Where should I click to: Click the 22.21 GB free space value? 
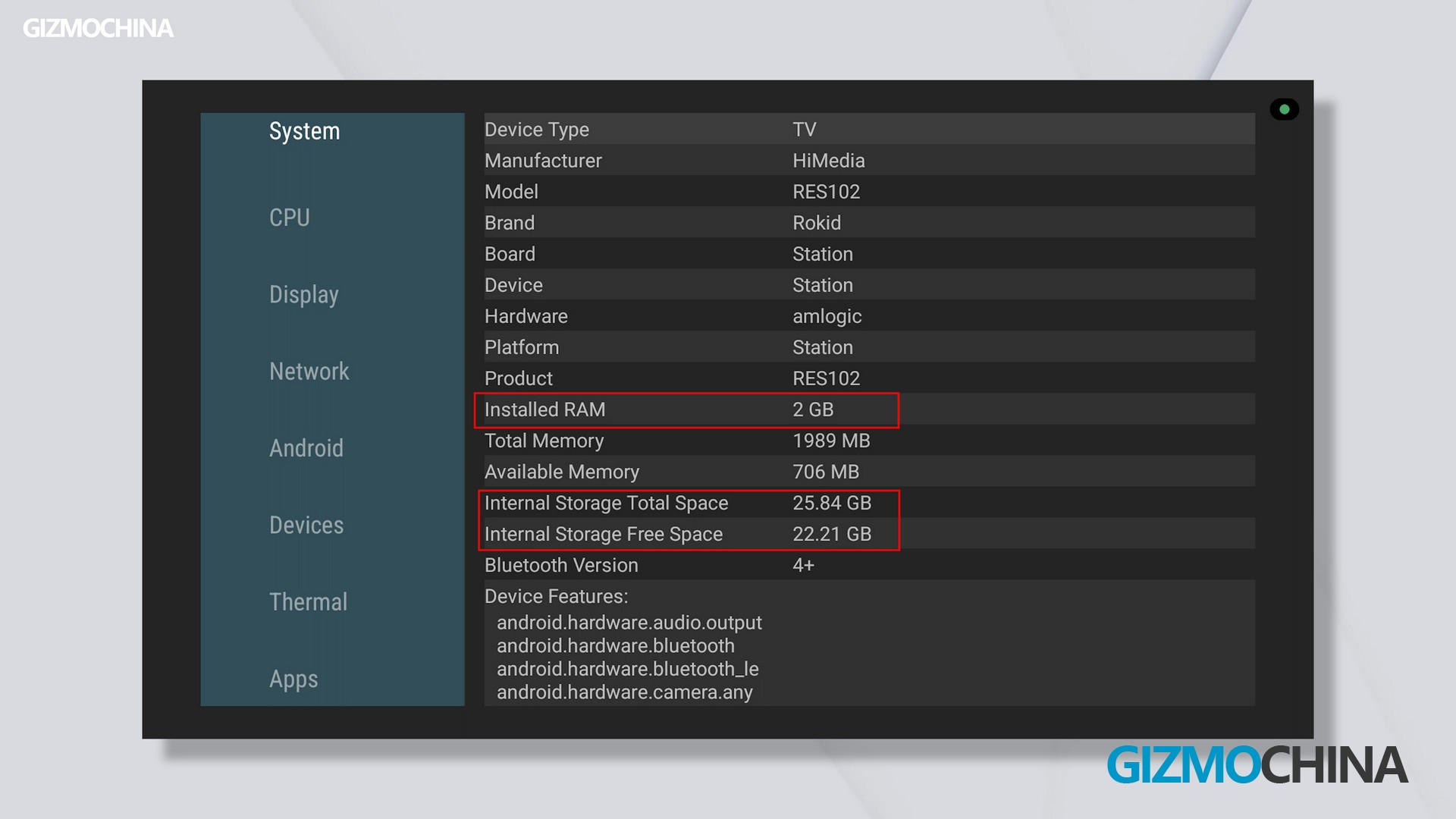[832, 534]
